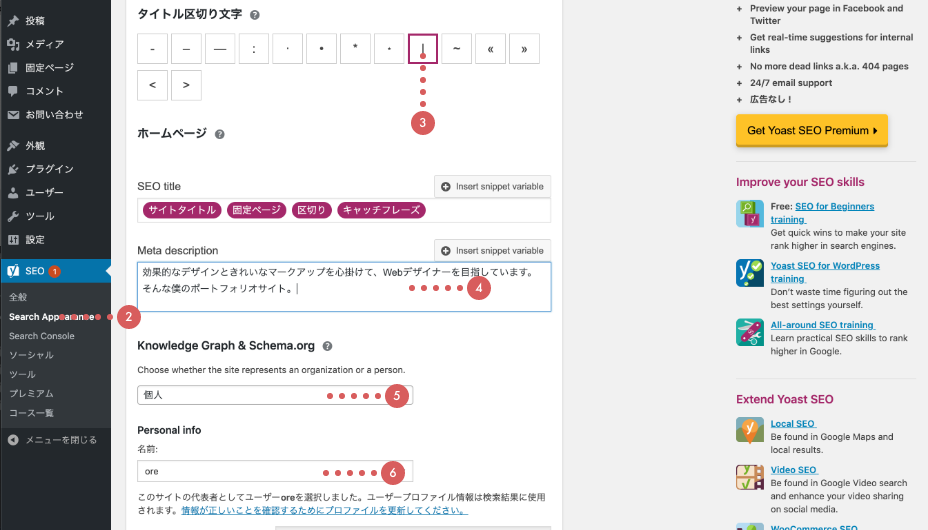Open the 投稿 (Posts) pin icon menu
The image size is (928, 530).
point(14,20)
